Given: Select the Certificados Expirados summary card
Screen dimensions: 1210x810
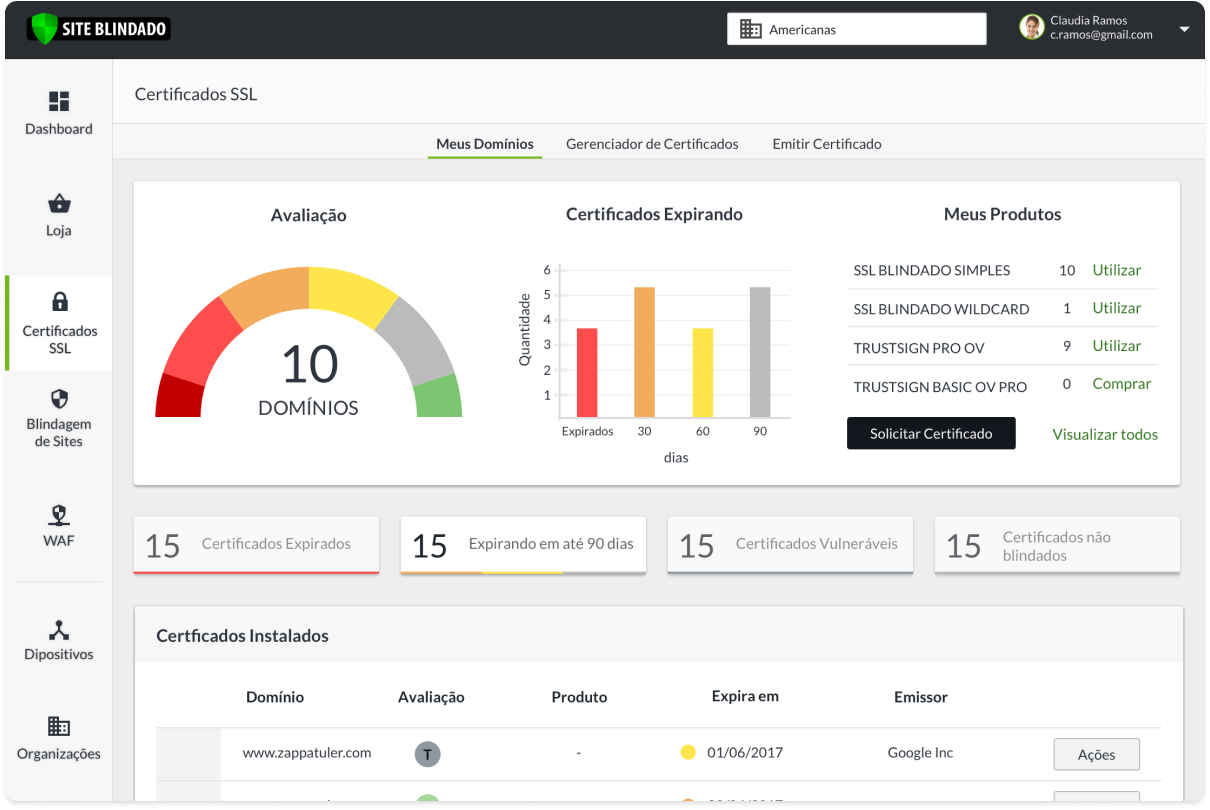Looking at the screenshot, I should click(x=256, y=545).
